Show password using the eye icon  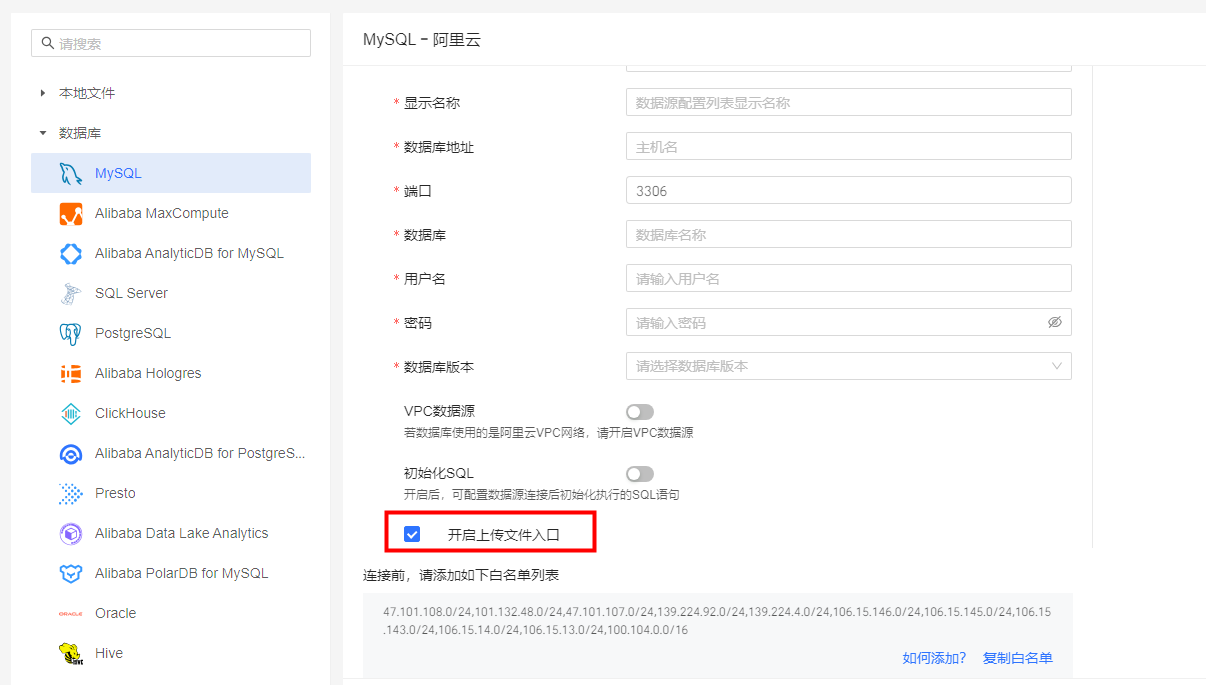(1054, 322)
